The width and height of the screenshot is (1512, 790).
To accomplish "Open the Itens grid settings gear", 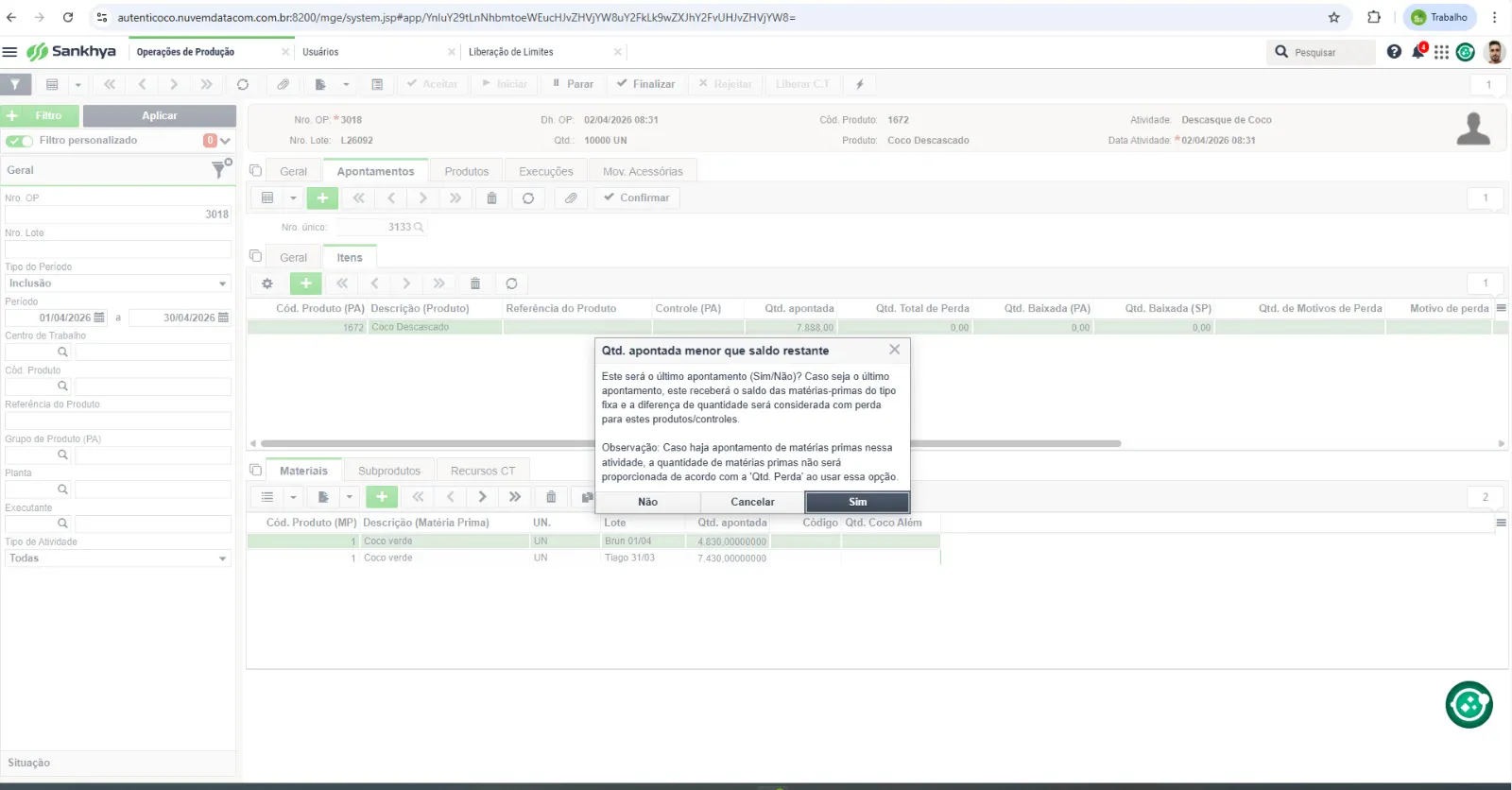I will point(267,283).
